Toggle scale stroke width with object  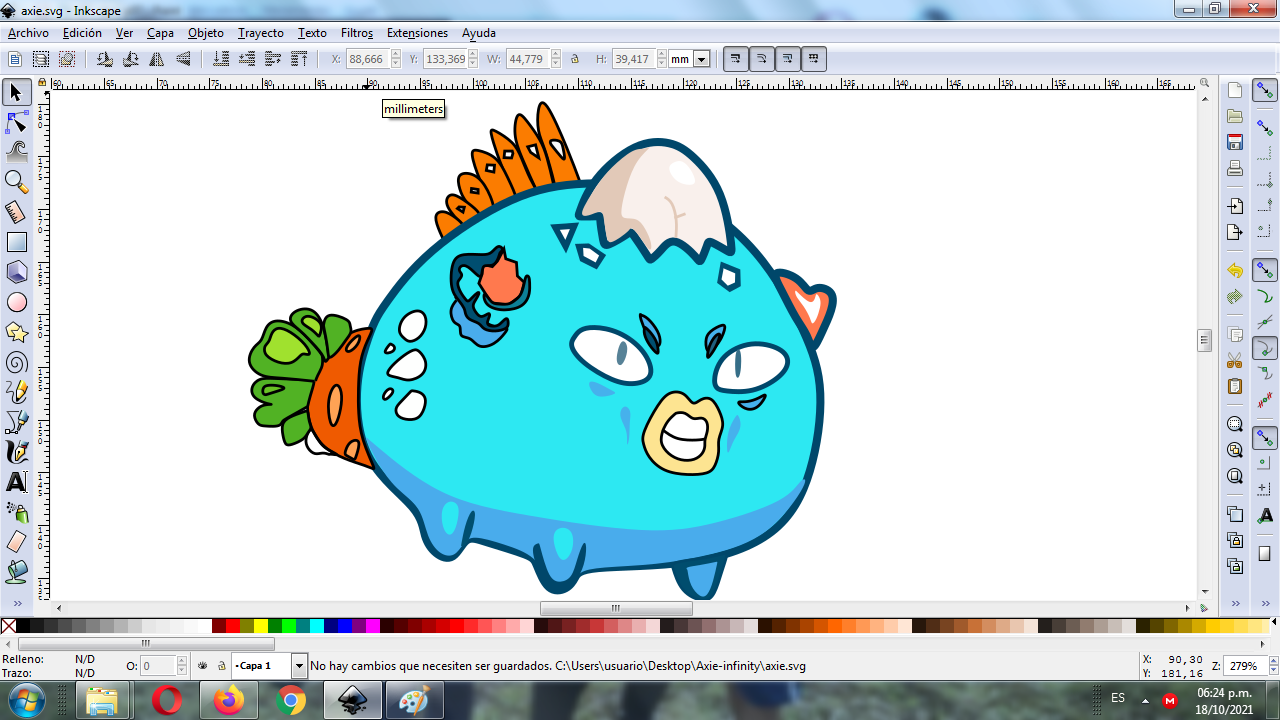tap(736, 59)
